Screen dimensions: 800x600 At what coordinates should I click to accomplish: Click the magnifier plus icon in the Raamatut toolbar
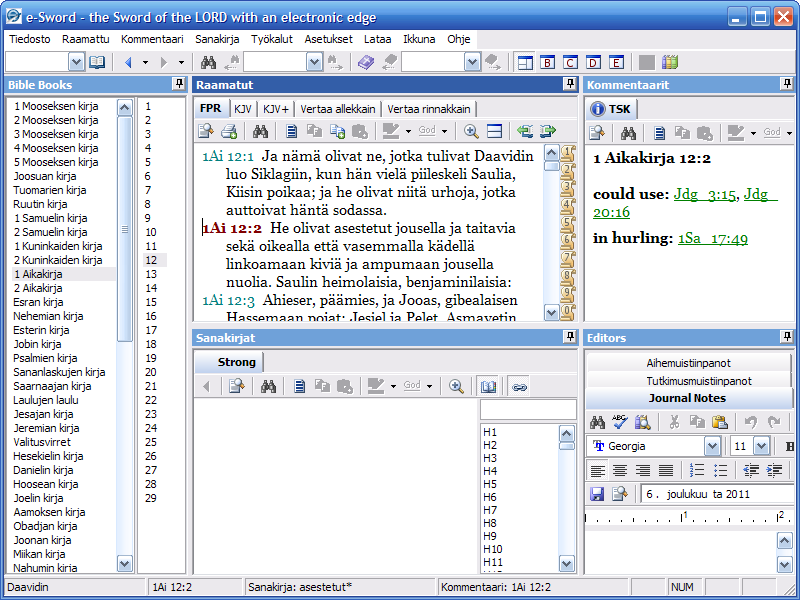[x=471, y=132]
